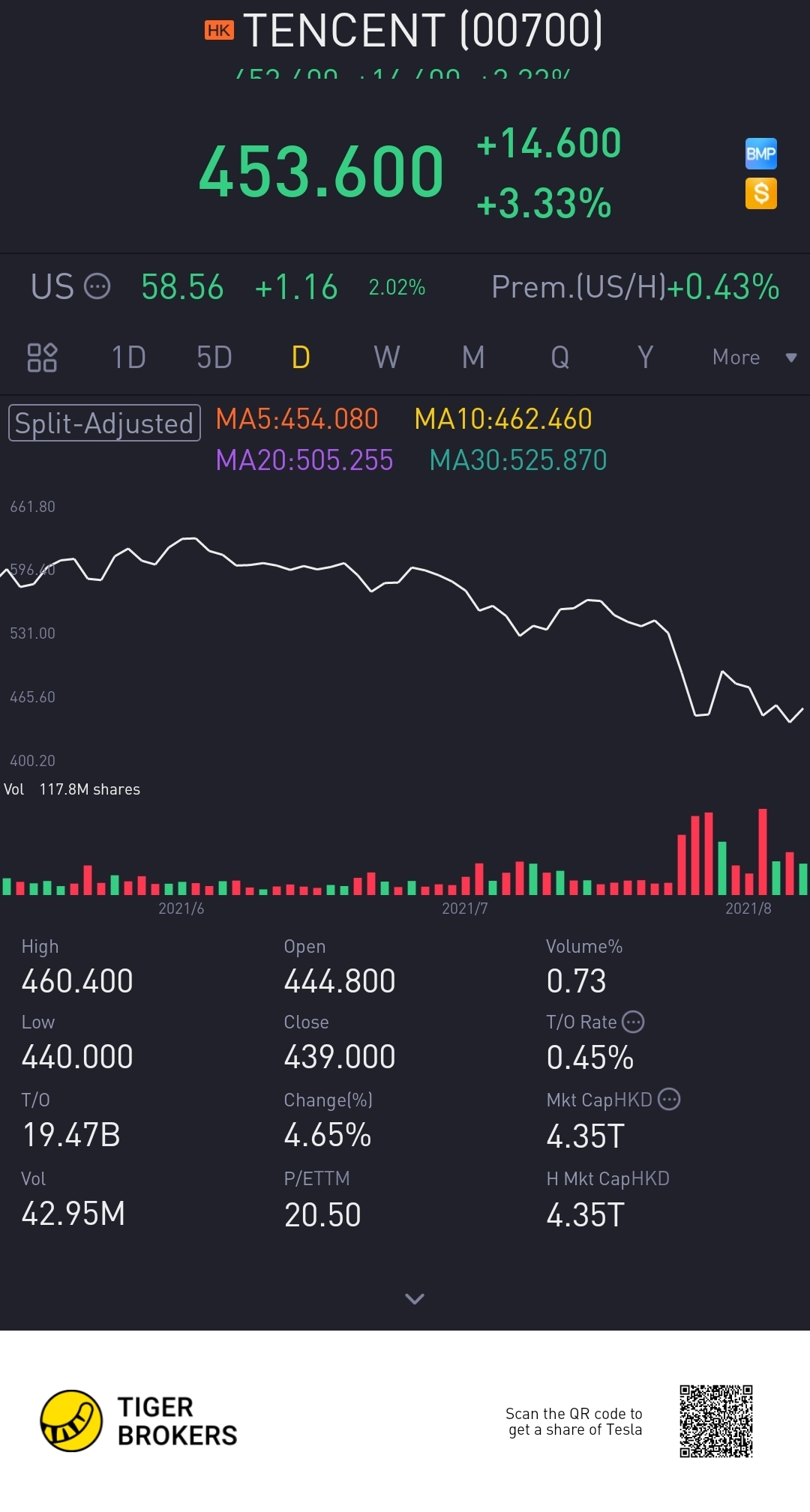Image resolution: width=810 pixels, height=1512 pixels.
Task: Select the quarterly Q chart tab
Action: (x=559, y=358)
